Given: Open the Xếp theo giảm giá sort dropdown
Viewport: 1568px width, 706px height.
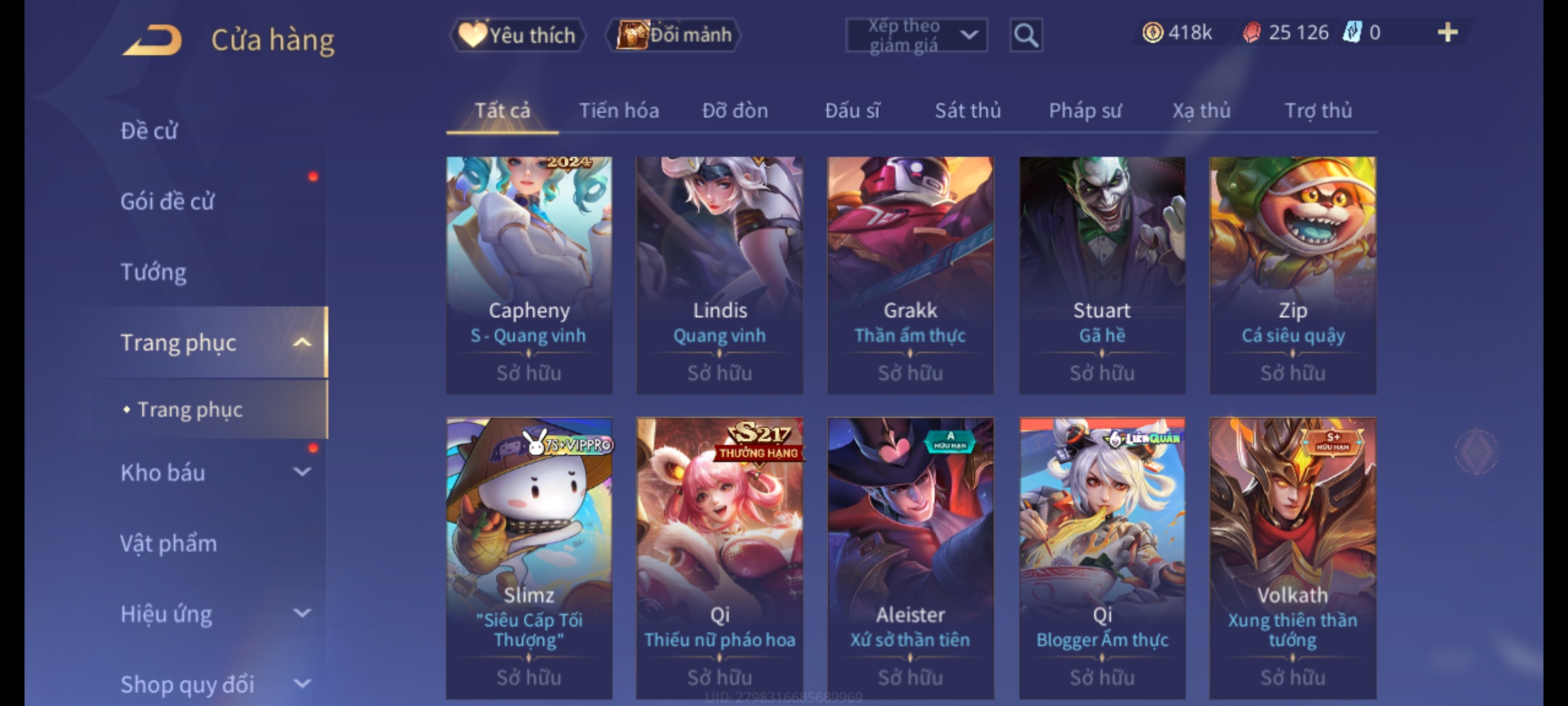Looking at the screenshot, I should [x=916, y=35].
